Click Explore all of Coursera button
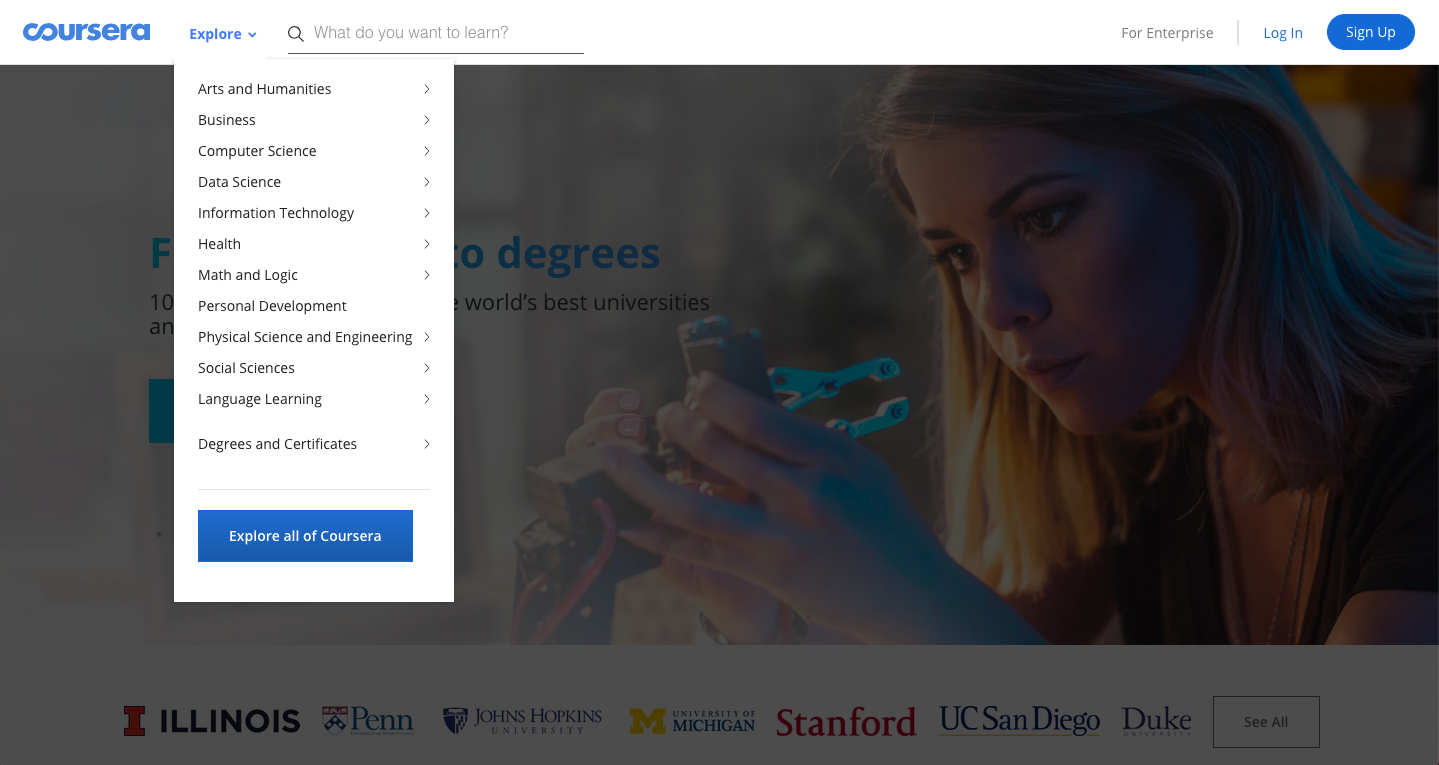Image resolution: width=1439 pixels, height=765 pixels. (x=305, y=536)
